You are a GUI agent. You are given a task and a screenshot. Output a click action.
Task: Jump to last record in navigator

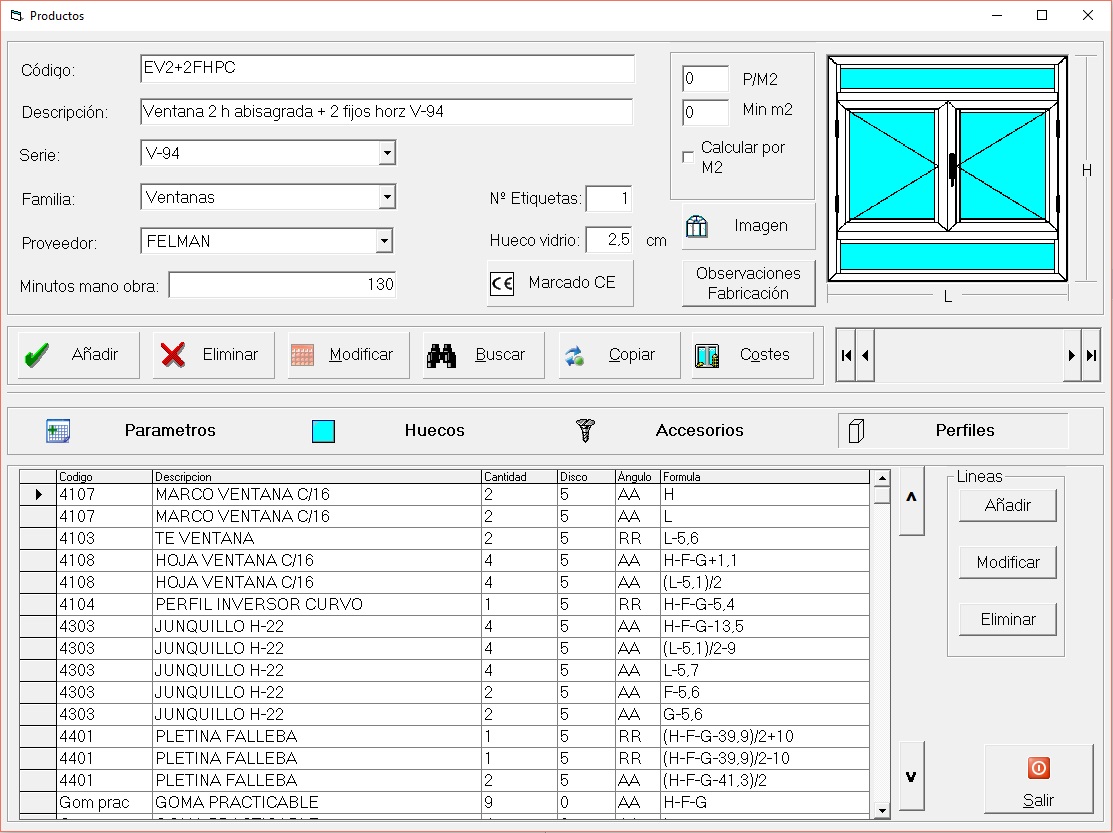coord(1091,355)
